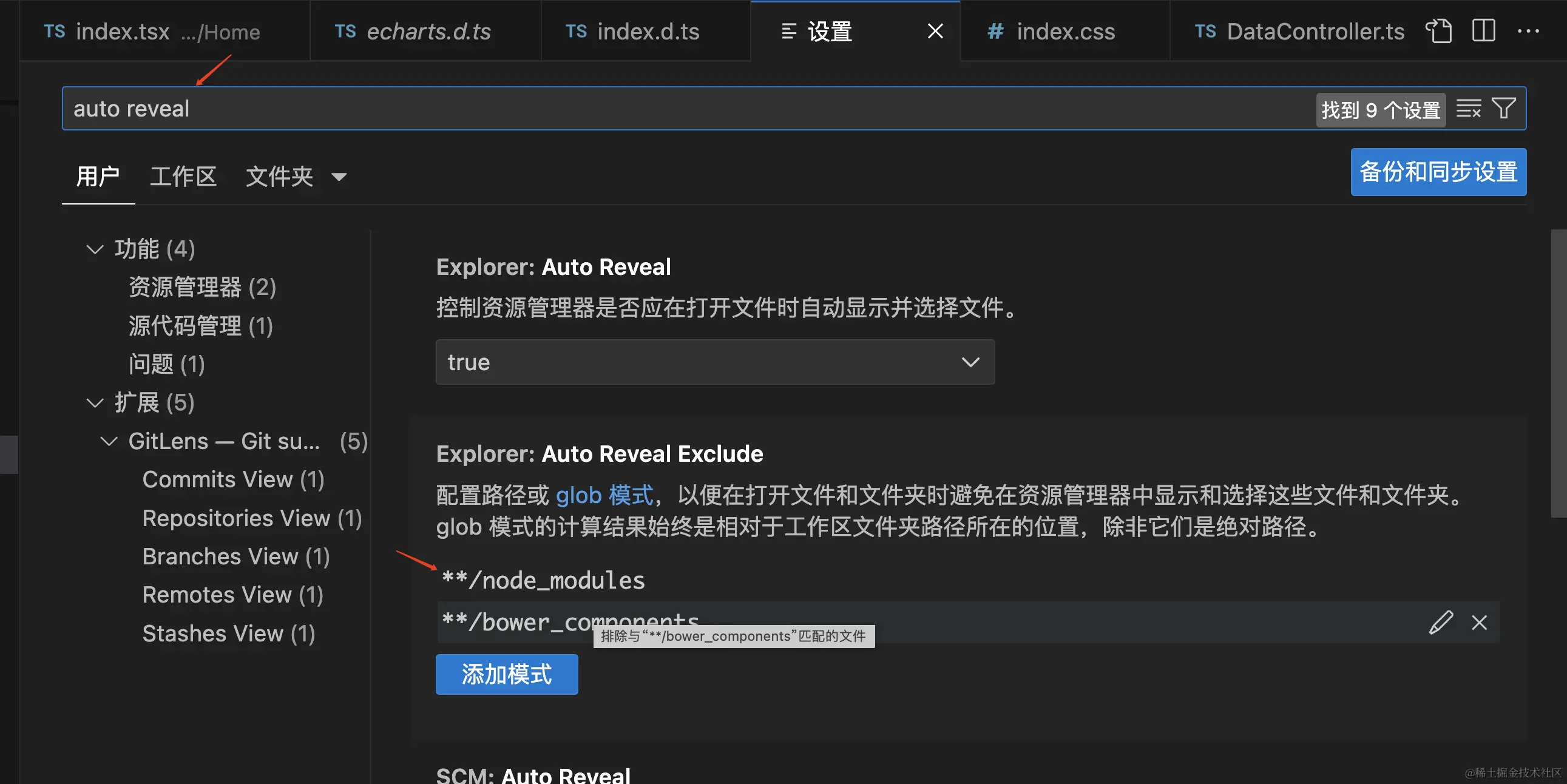Click the Open Settings (JSON) icon
This screenshot has height=784, width=1567.
pyautogui.click(x=1439, y=31)
